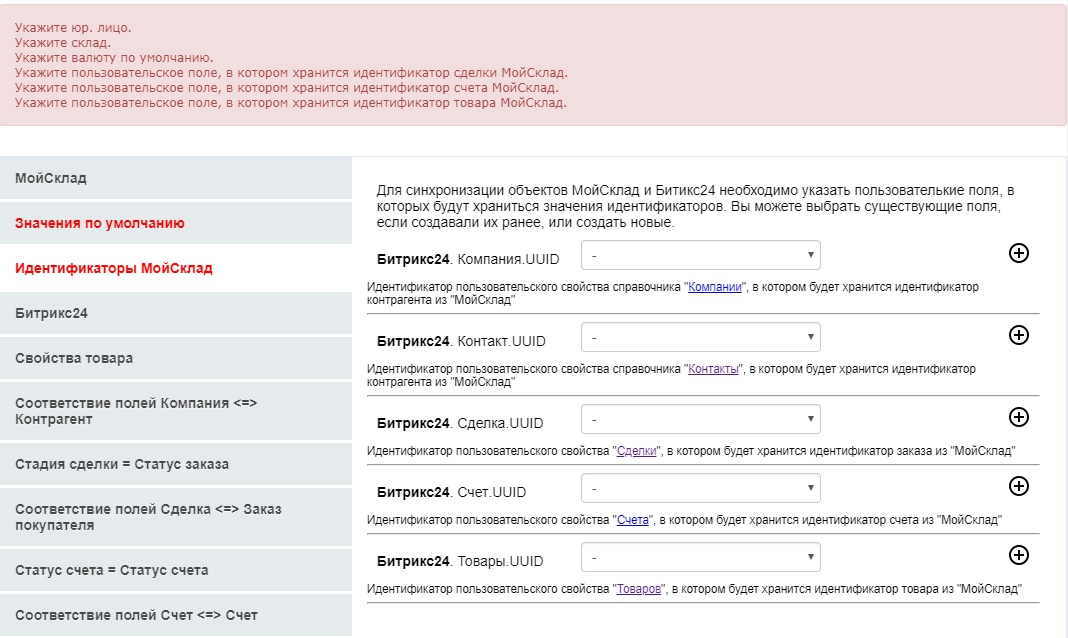1068x638 pixels.
Task: Open Статус счета = Статус счета tab
Action: (175, 570)
